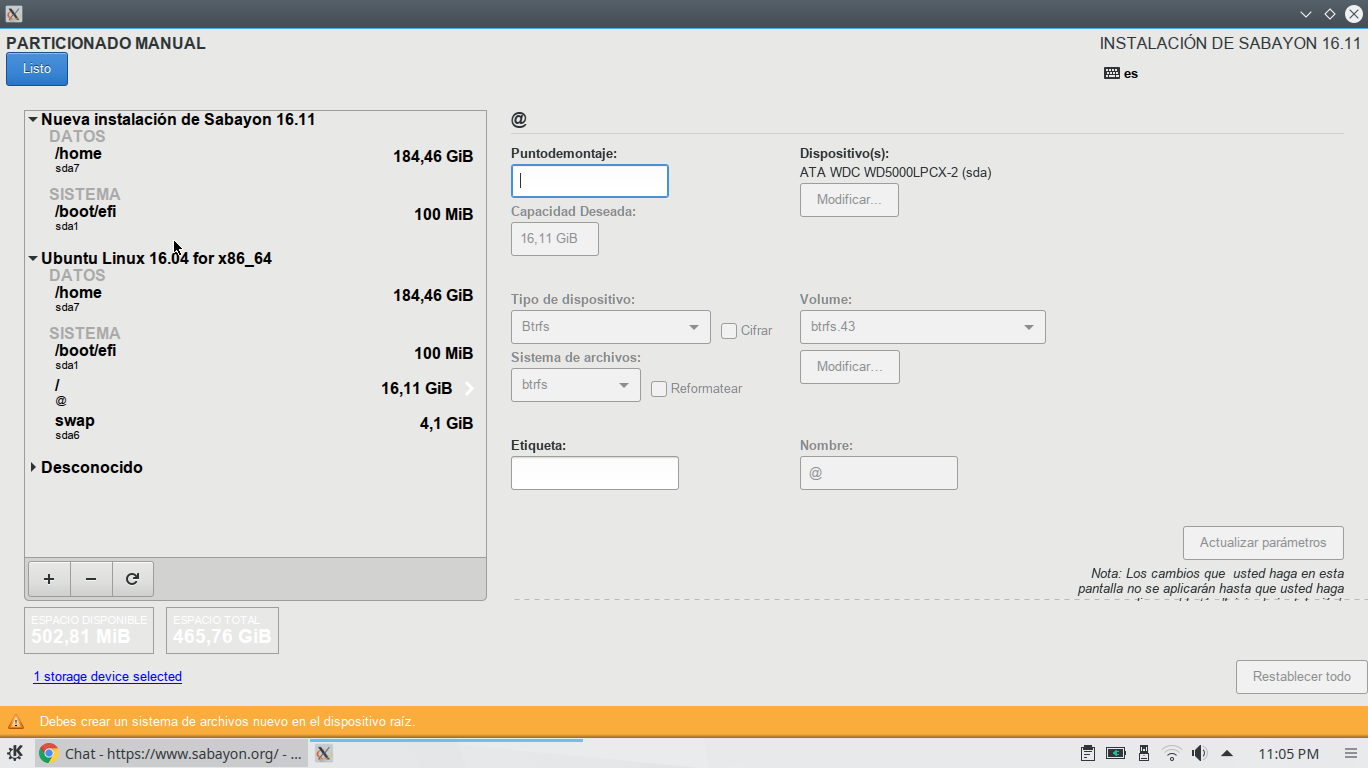
Task: Click the orange warning message text
Action: 227,722
